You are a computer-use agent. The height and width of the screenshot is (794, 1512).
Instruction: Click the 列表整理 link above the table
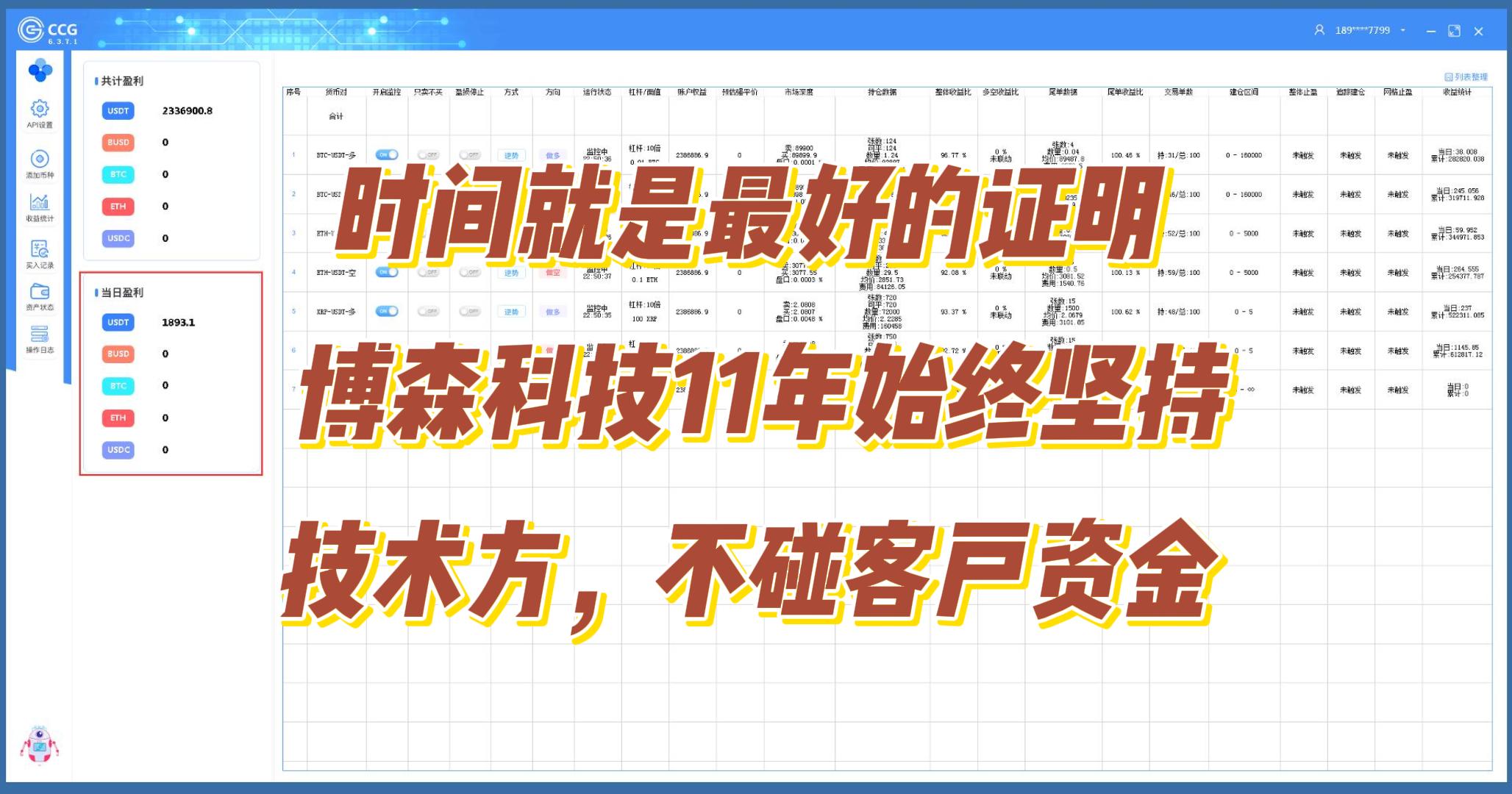[x=1466, y=76]
